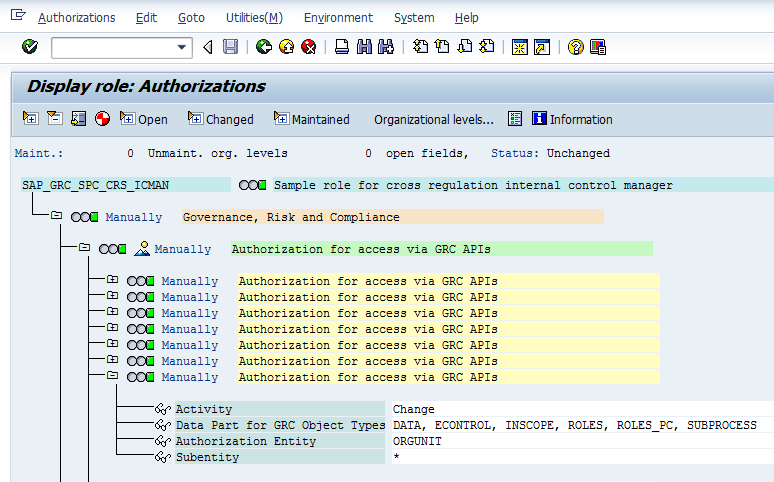Click the red-white Legend circle icon
Screen dimensions: 774x482
102,119
